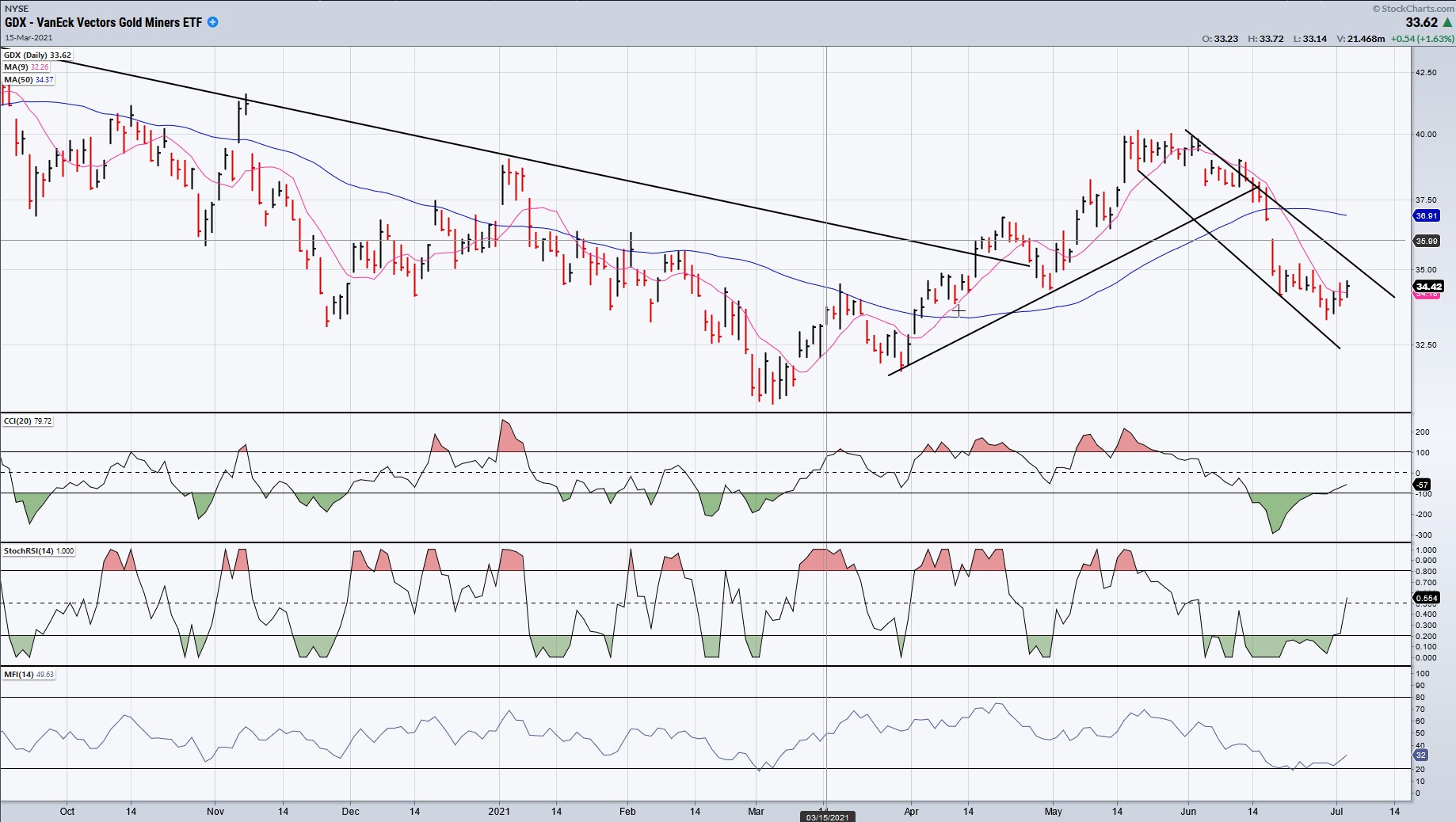The image size is (1456, 822).
Task: Click the 35.99 horizontal line price tag
Action: (x=1427, y=241)
